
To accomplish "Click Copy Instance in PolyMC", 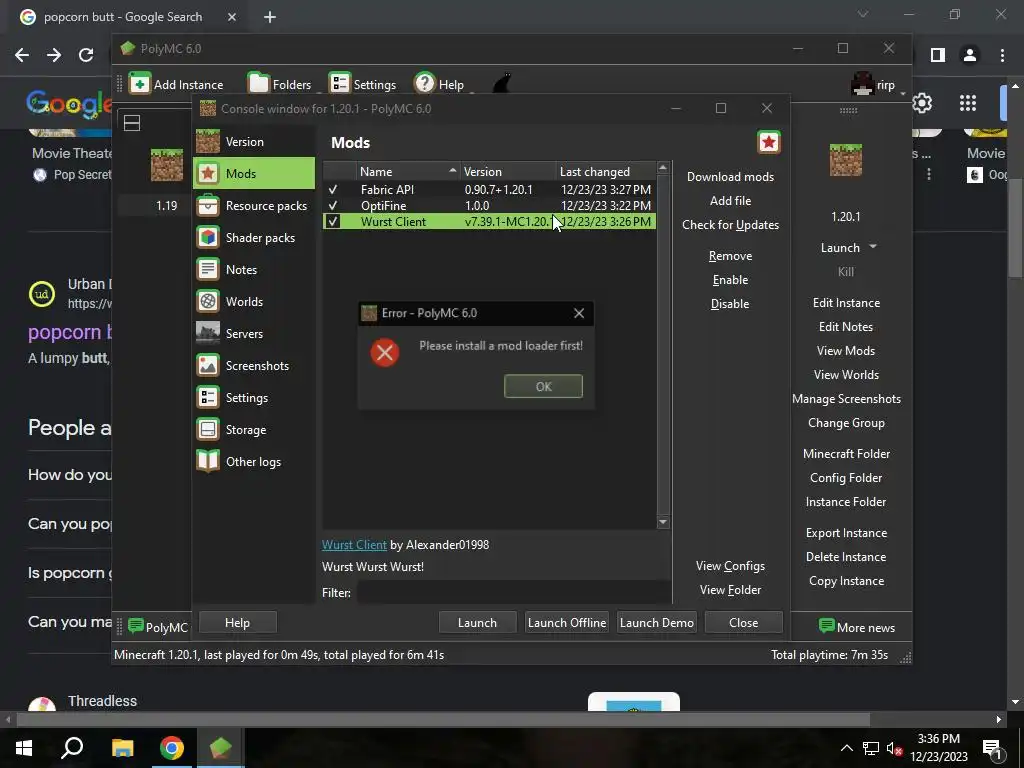I will 846,581.
